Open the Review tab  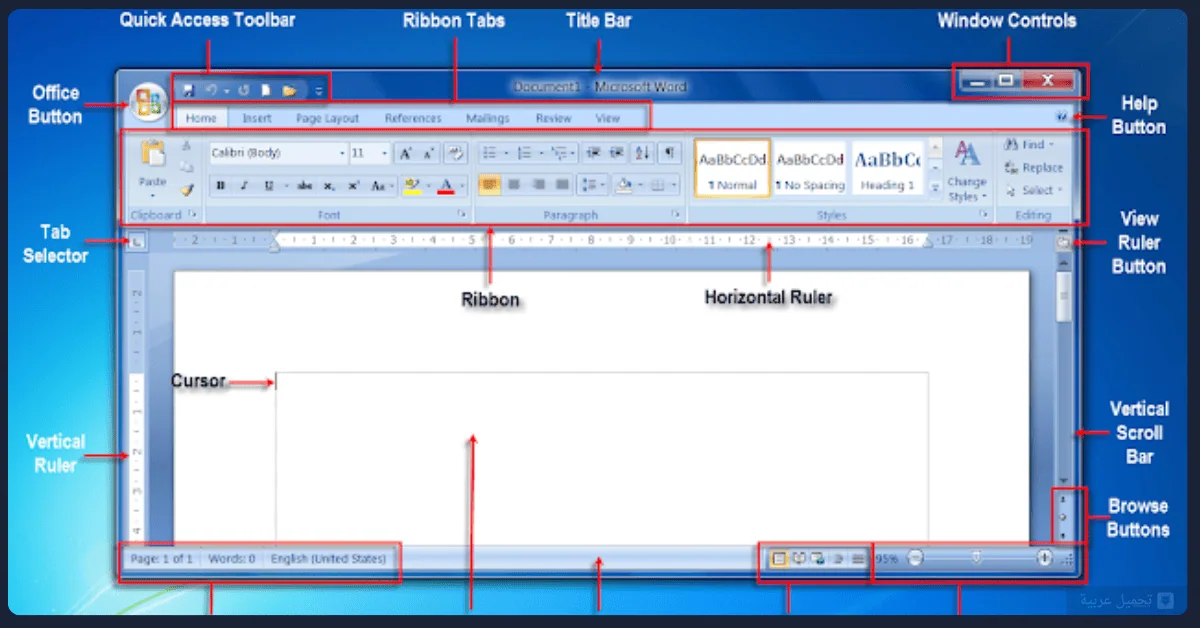(x=553, y=118)
